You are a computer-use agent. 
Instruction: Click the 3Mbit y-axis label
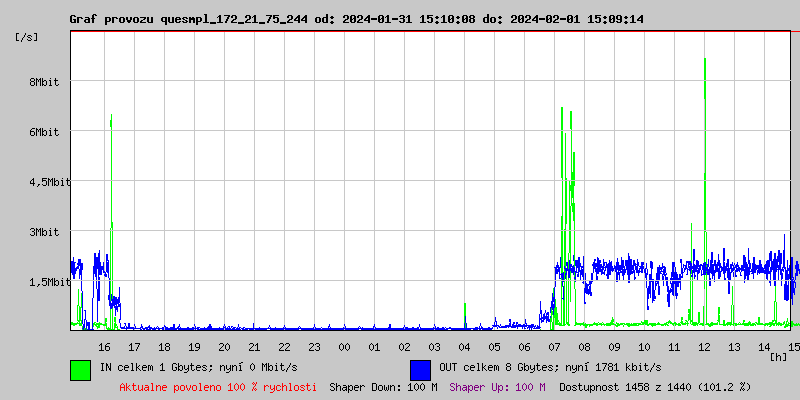pos(44,232)
